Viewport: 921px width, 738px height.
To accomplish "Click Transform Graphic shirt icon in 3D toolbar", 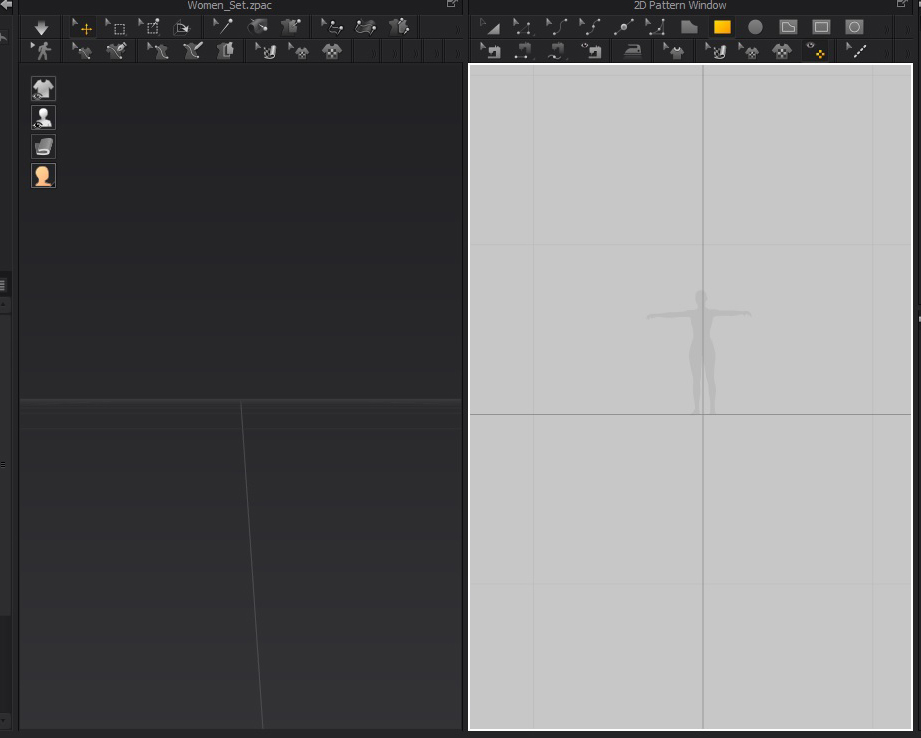I will pos(299,52).
